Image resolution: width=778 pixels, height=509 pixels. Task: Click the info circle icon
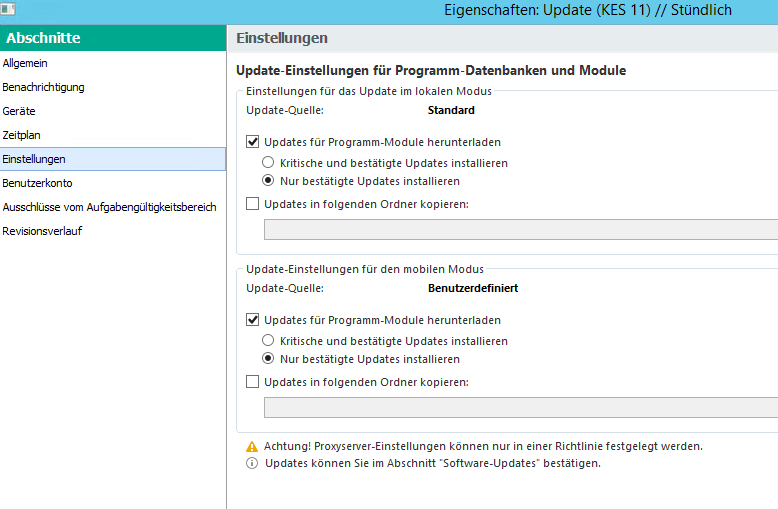point(252,464)
